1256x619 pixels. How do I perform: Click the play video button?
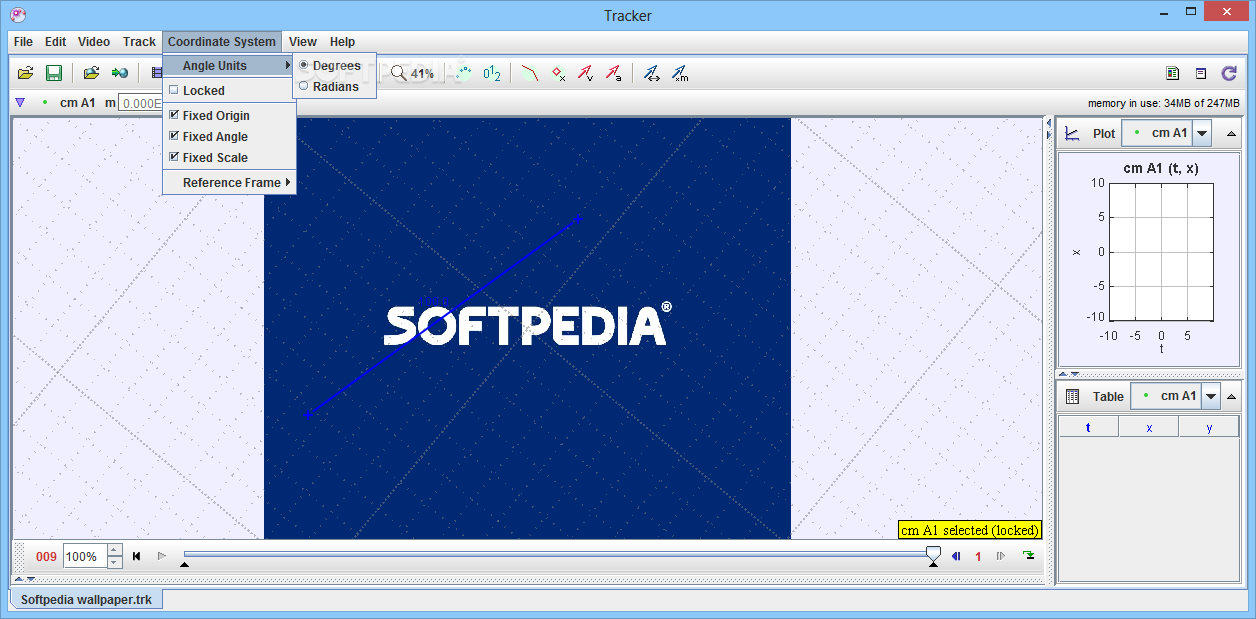tap(162, 556)
